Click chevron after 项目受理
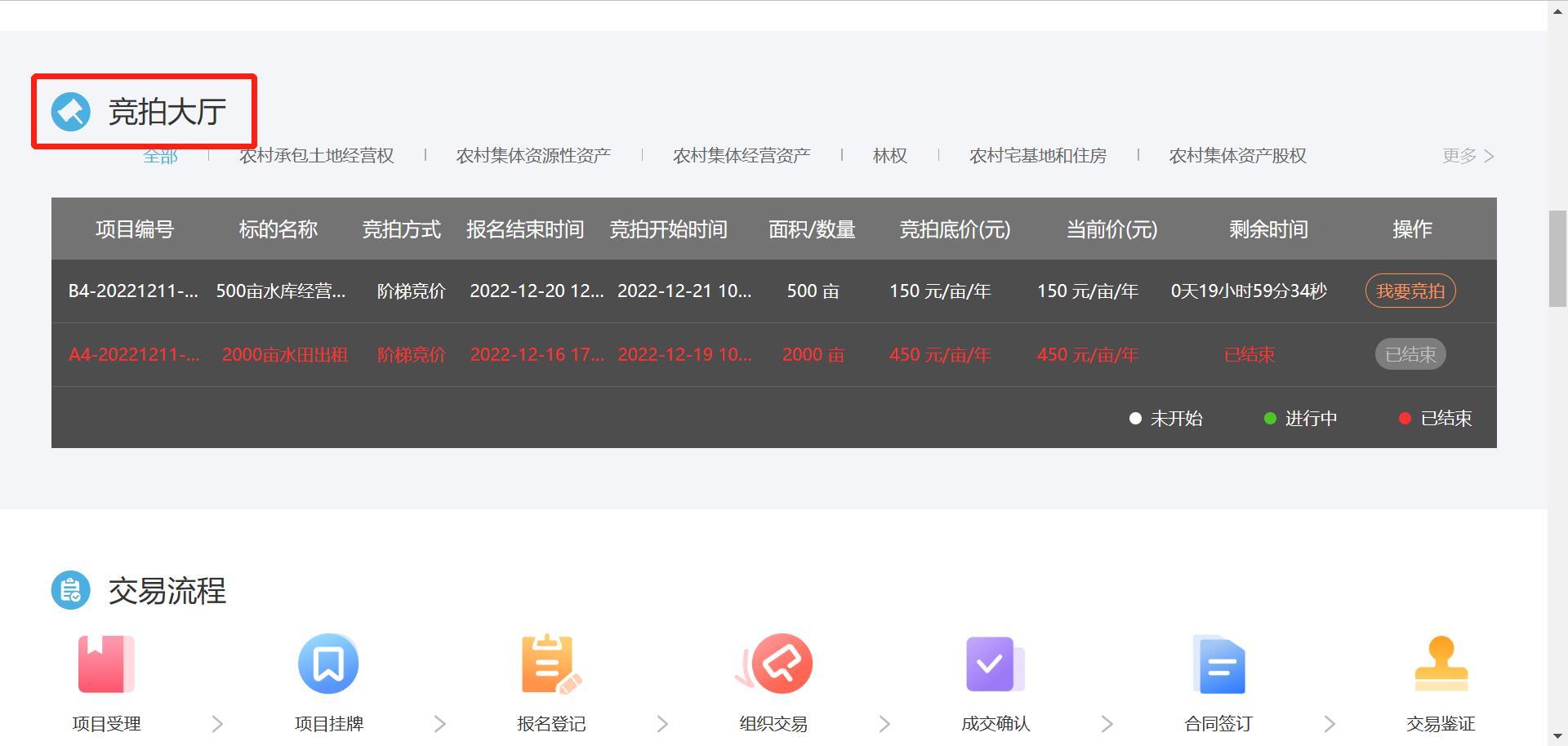The height and width of the screenshot is (746, 1568). tap(217, 724)
